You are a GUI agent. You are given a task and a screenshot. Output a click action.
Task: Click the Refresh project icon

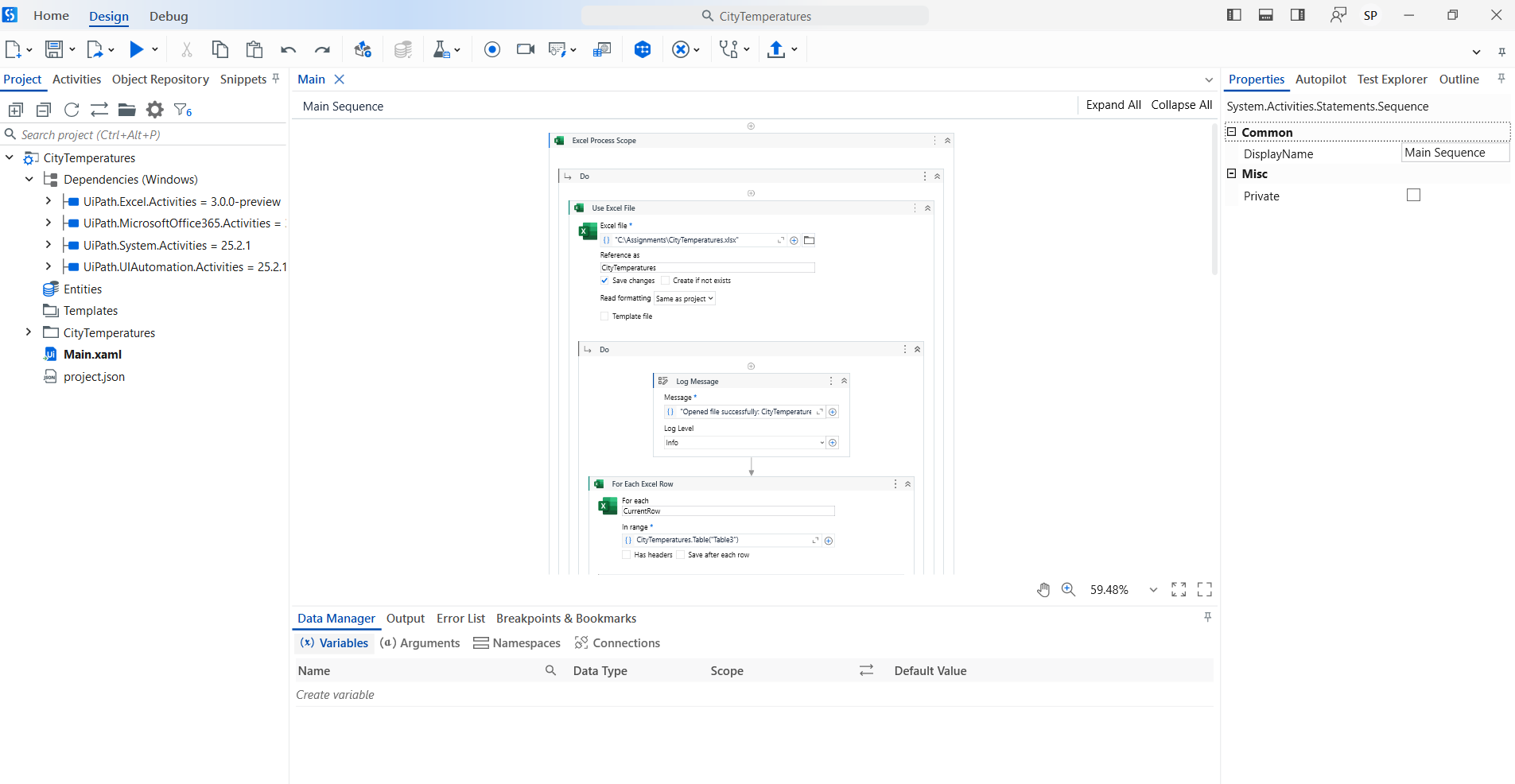pos(72,110)
